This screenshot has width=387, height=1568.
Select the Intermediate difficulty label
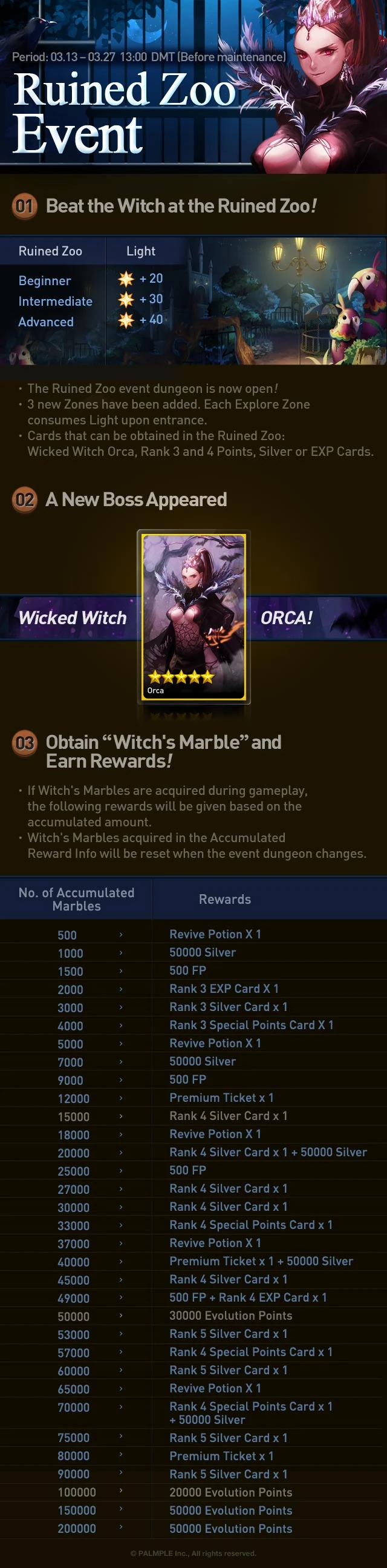click(x=55, y=301)
